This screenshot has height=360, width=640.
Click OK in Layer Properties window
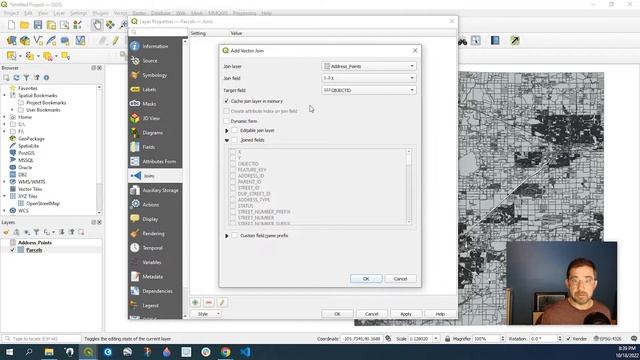tap(337, 314)
